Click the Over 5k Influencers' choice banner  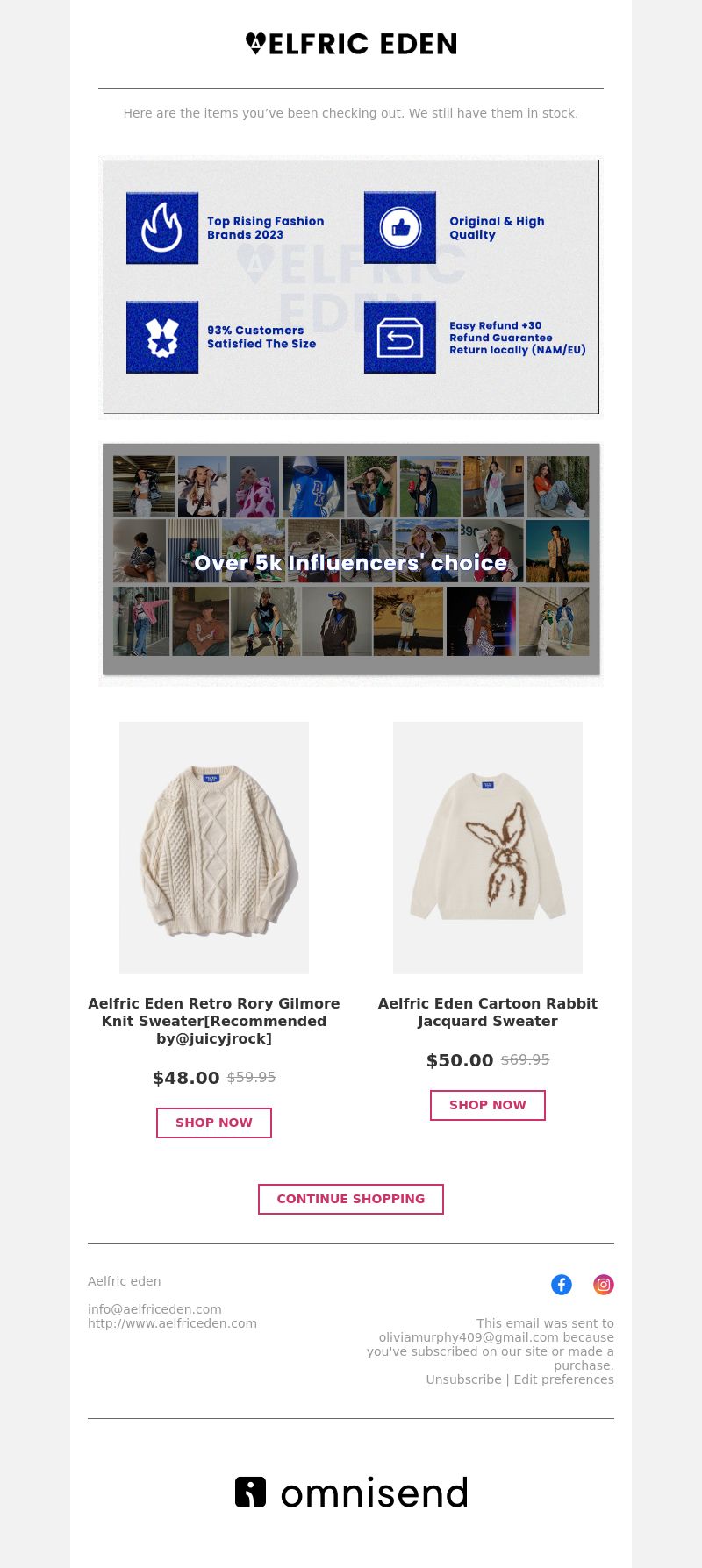tap(351, 564)
